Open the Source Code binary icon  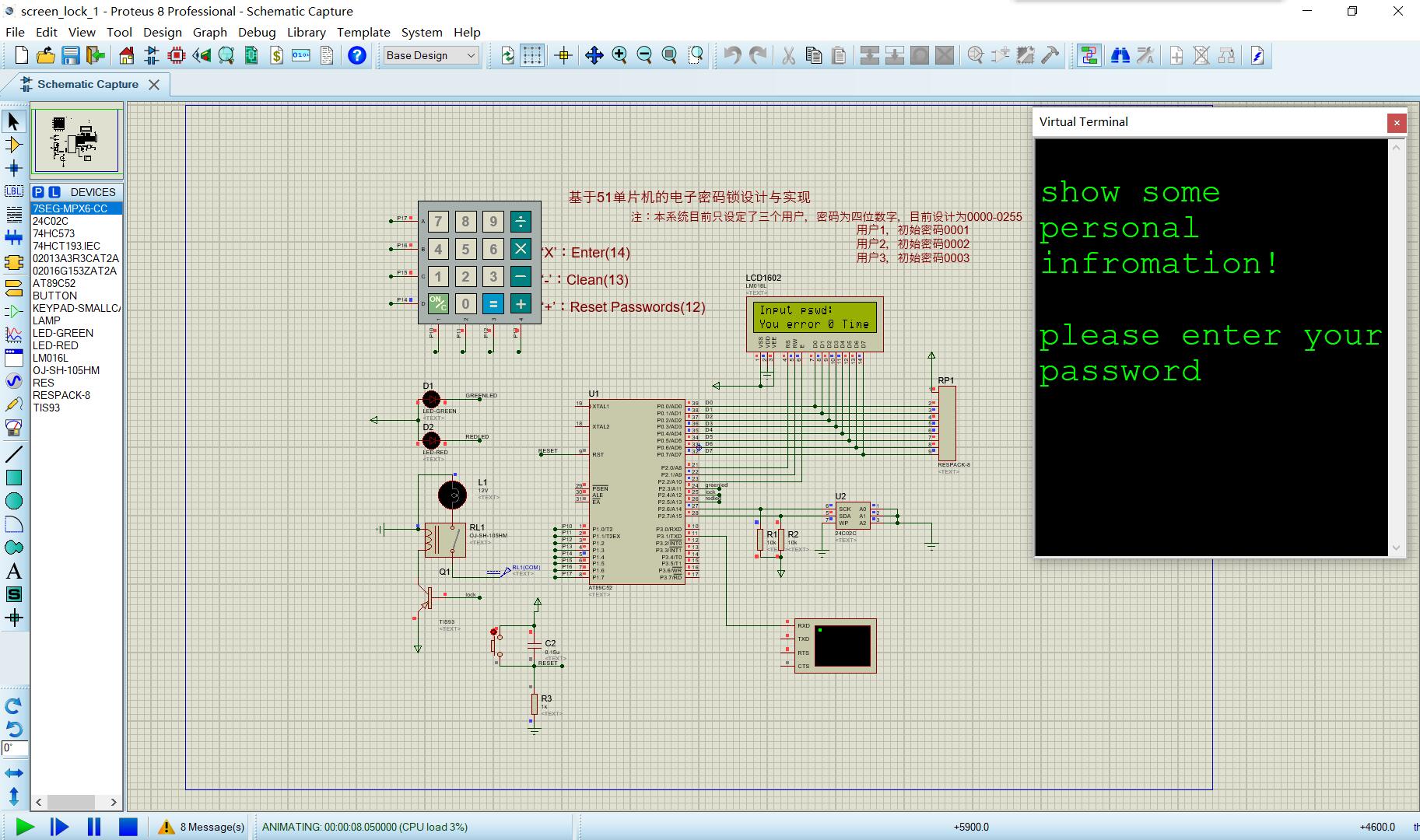(x=301, y=55)
